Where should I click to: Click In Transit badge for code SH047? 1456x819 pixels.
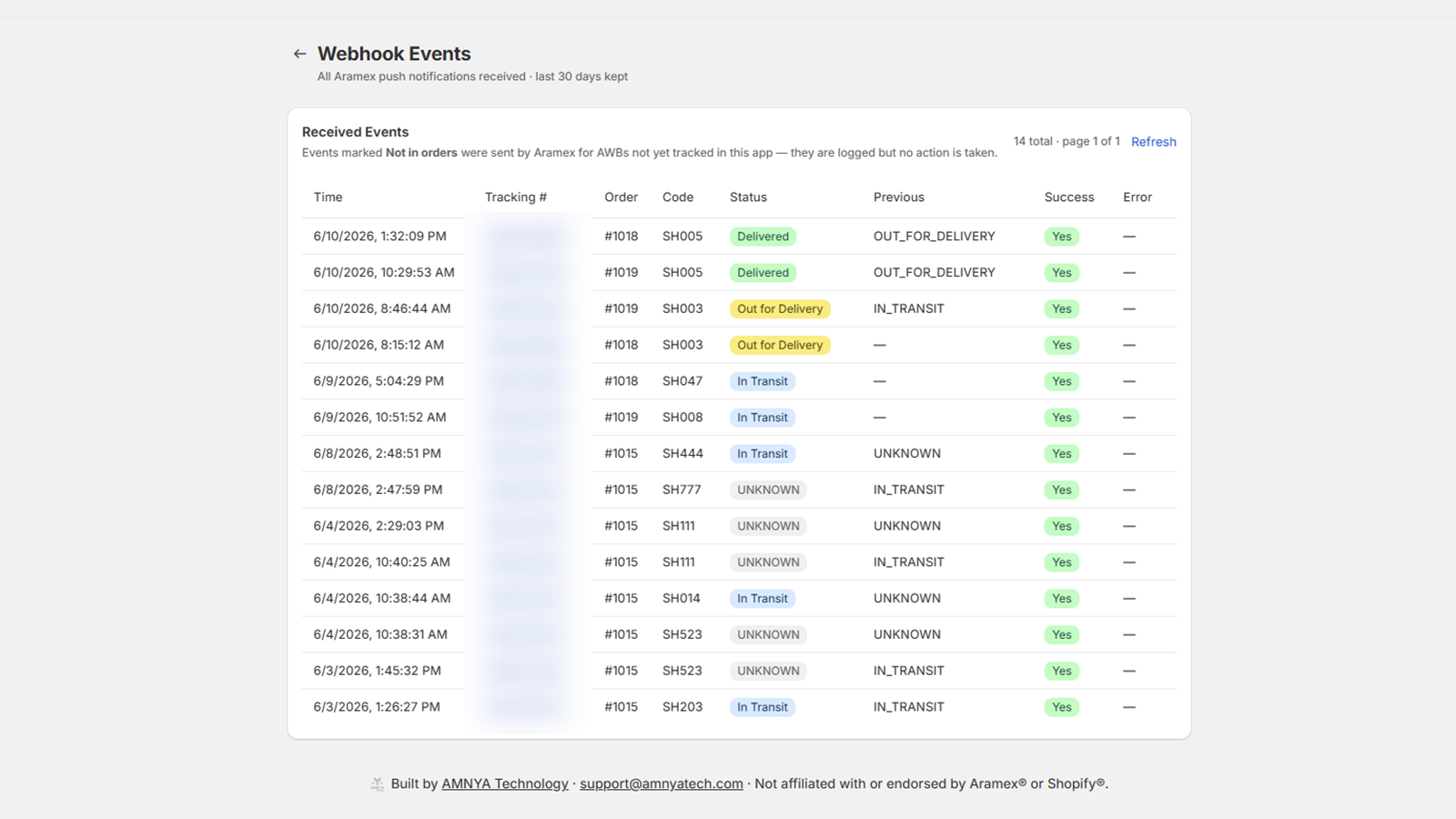tap(763, 381)
